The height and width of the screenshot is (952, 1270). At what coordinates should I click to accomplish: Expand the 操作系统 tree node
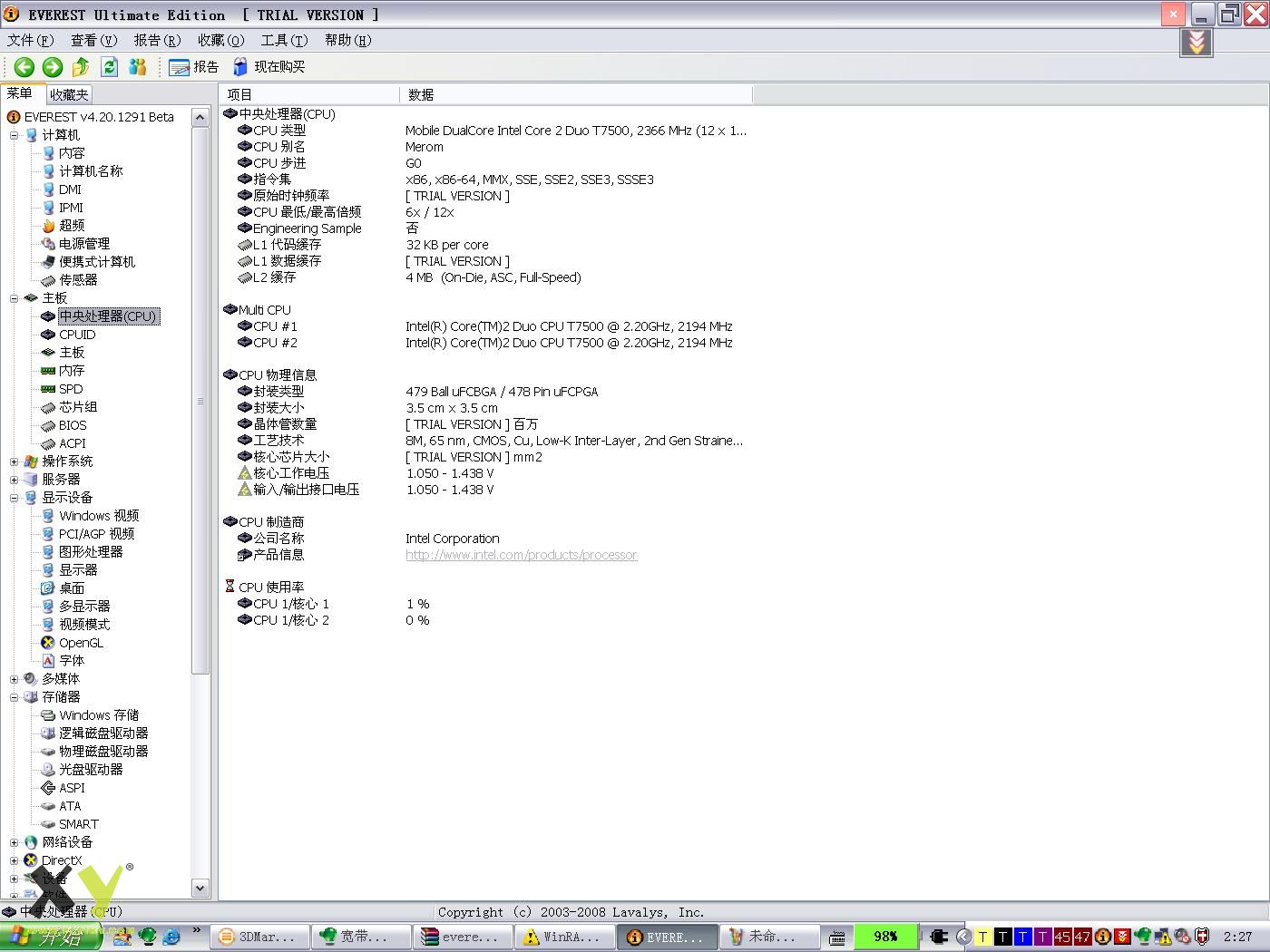14,461
